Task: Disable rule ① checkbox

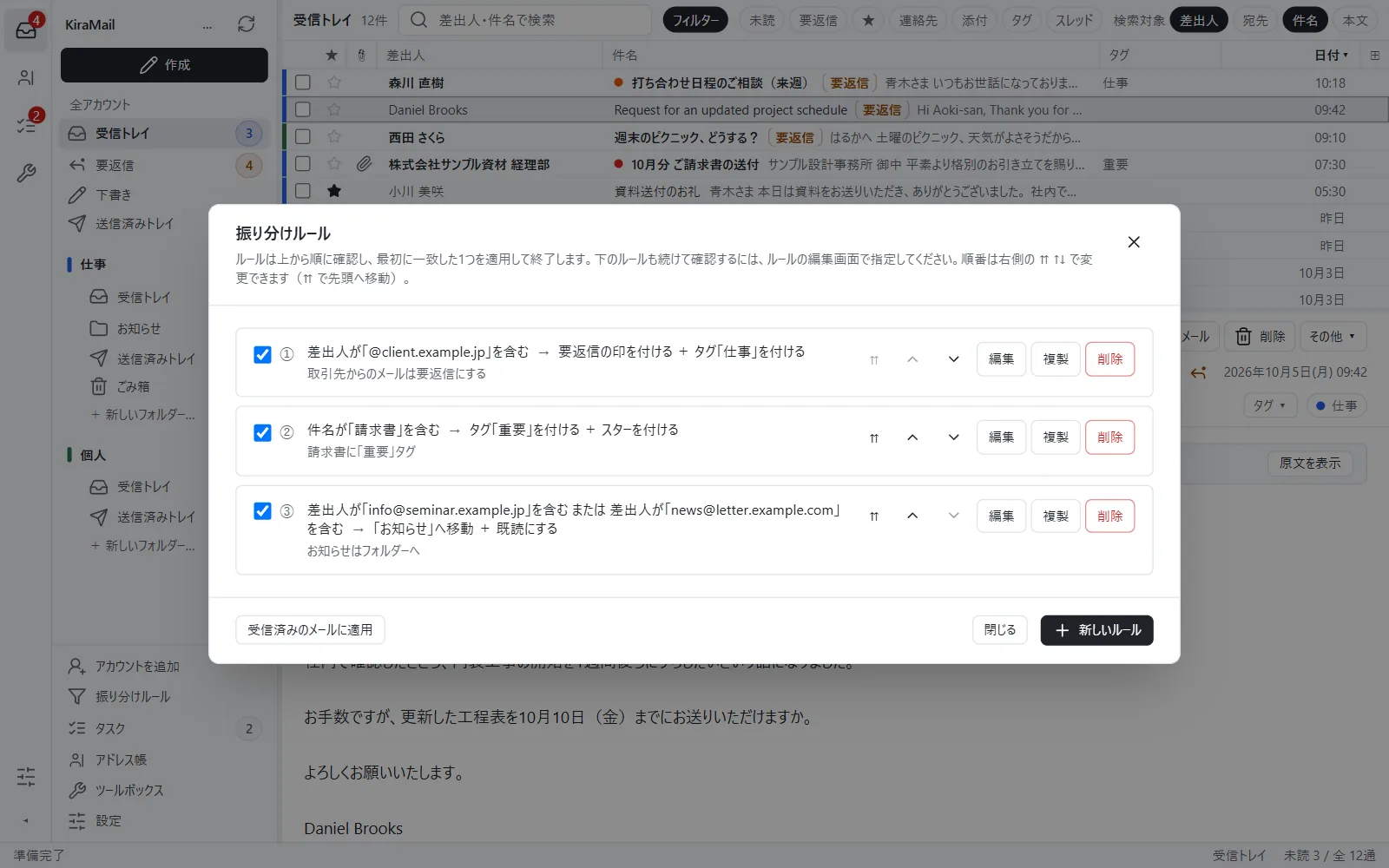Action: pyautogui.click(x=262, y=354)
